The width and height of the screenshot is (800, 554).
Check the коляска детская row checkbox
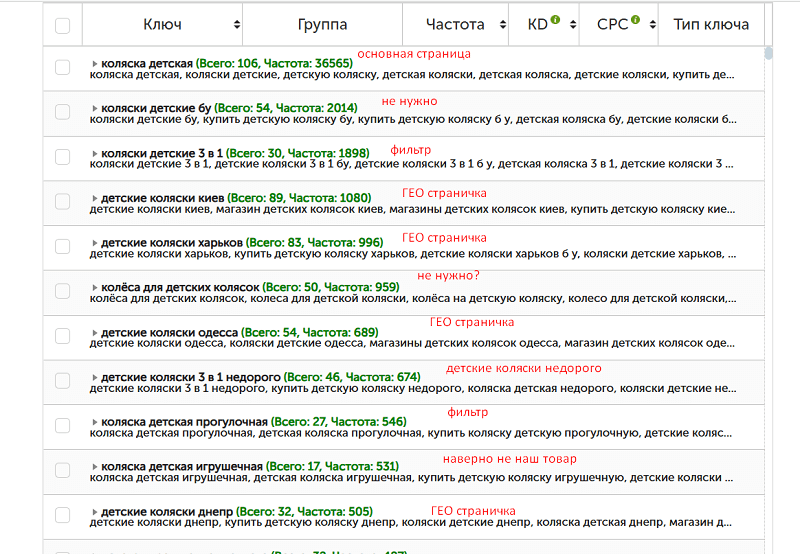pyautogui.click(x=62, y=67)
